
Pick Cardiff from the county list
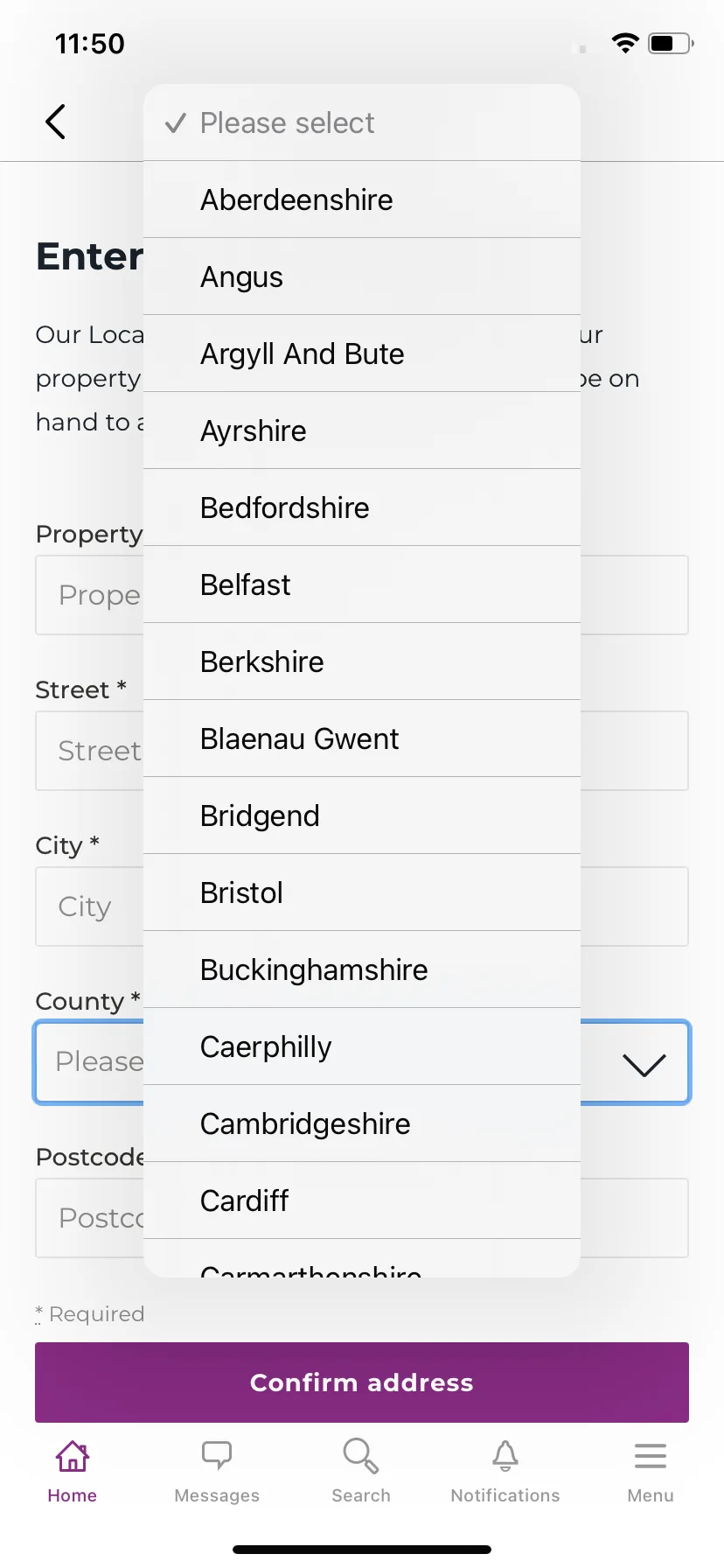[362, 1200]
